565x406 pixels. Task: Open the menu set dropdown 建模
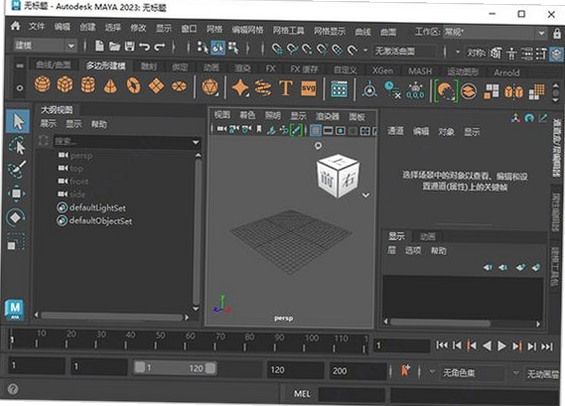[45, 45]
